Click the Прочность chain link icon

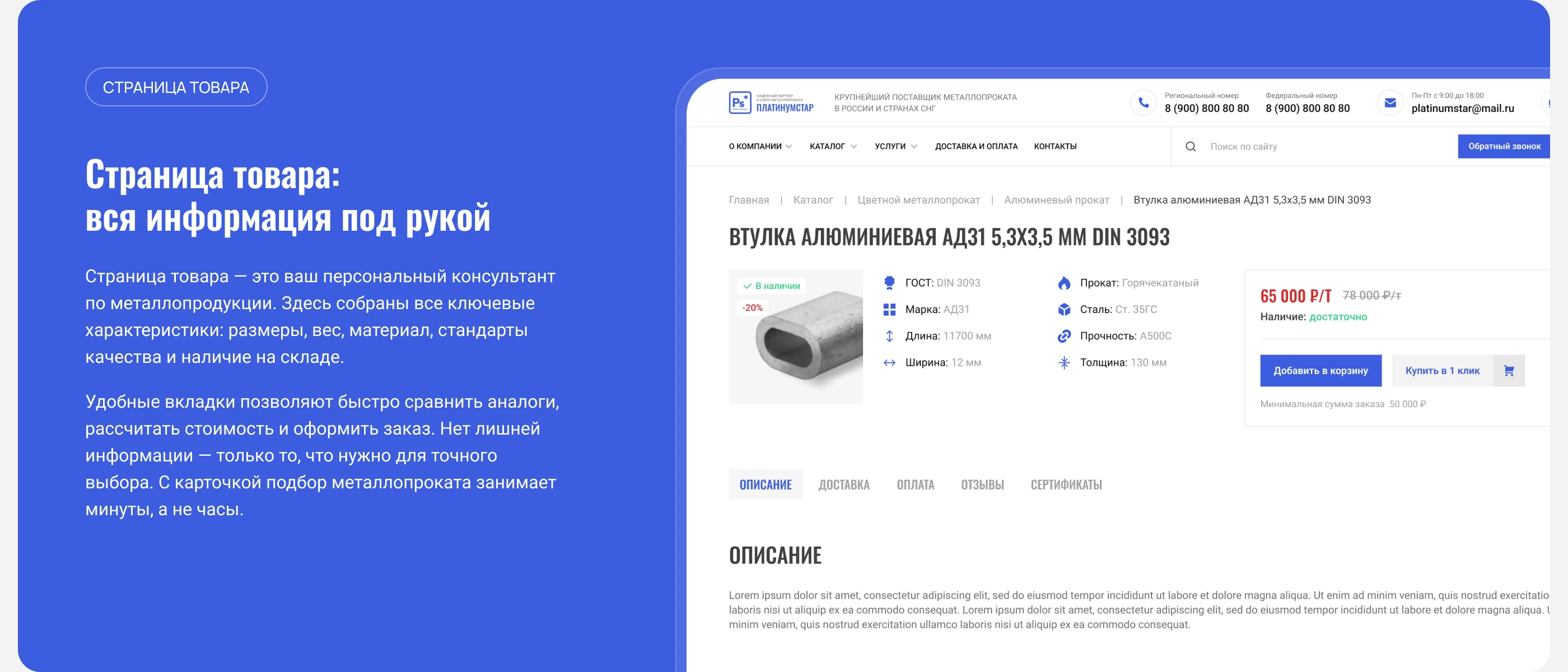1064,336
